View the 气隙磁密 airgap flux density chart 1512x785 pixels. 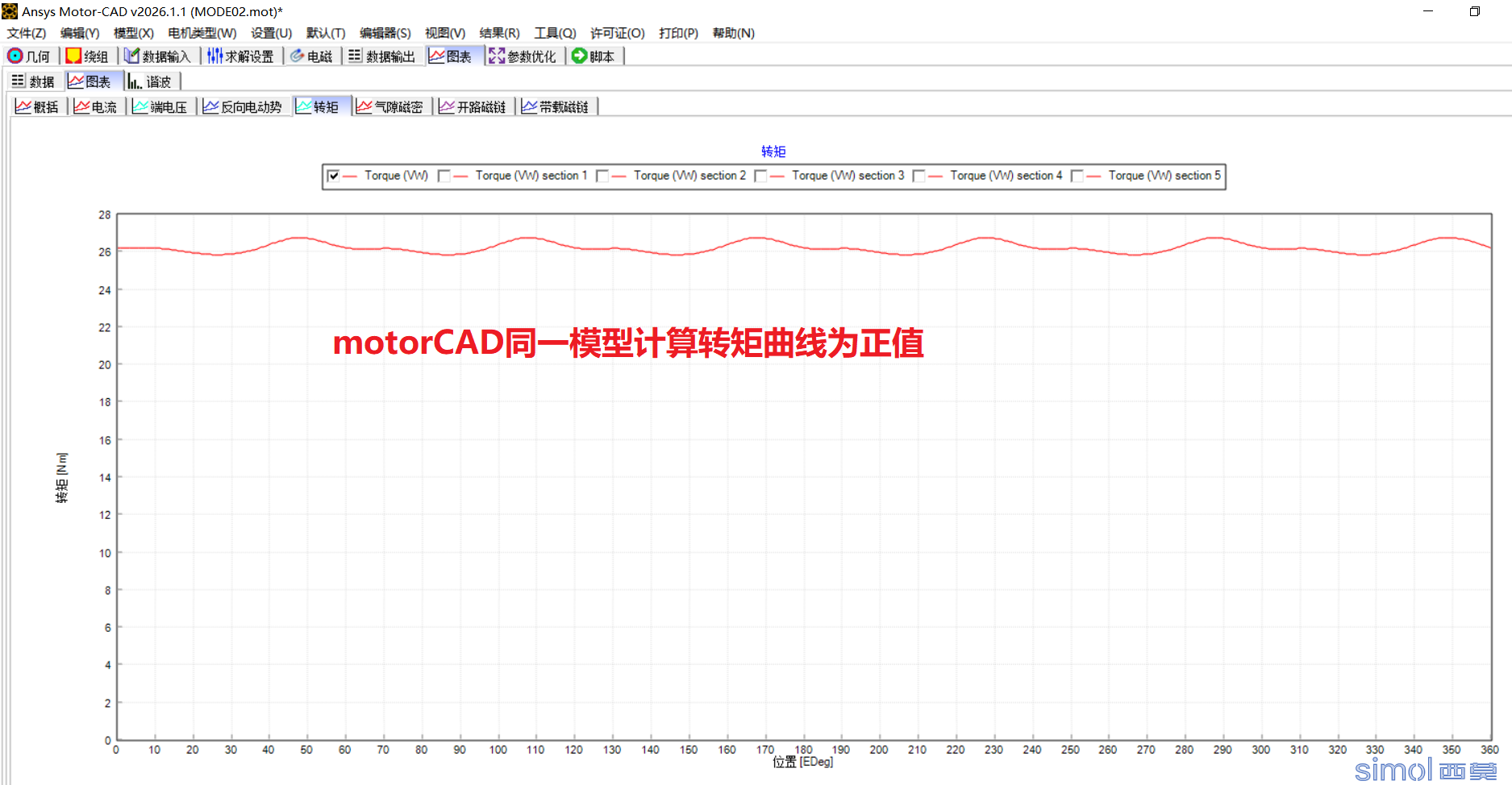pyautogui.click(x=389, y=106)
